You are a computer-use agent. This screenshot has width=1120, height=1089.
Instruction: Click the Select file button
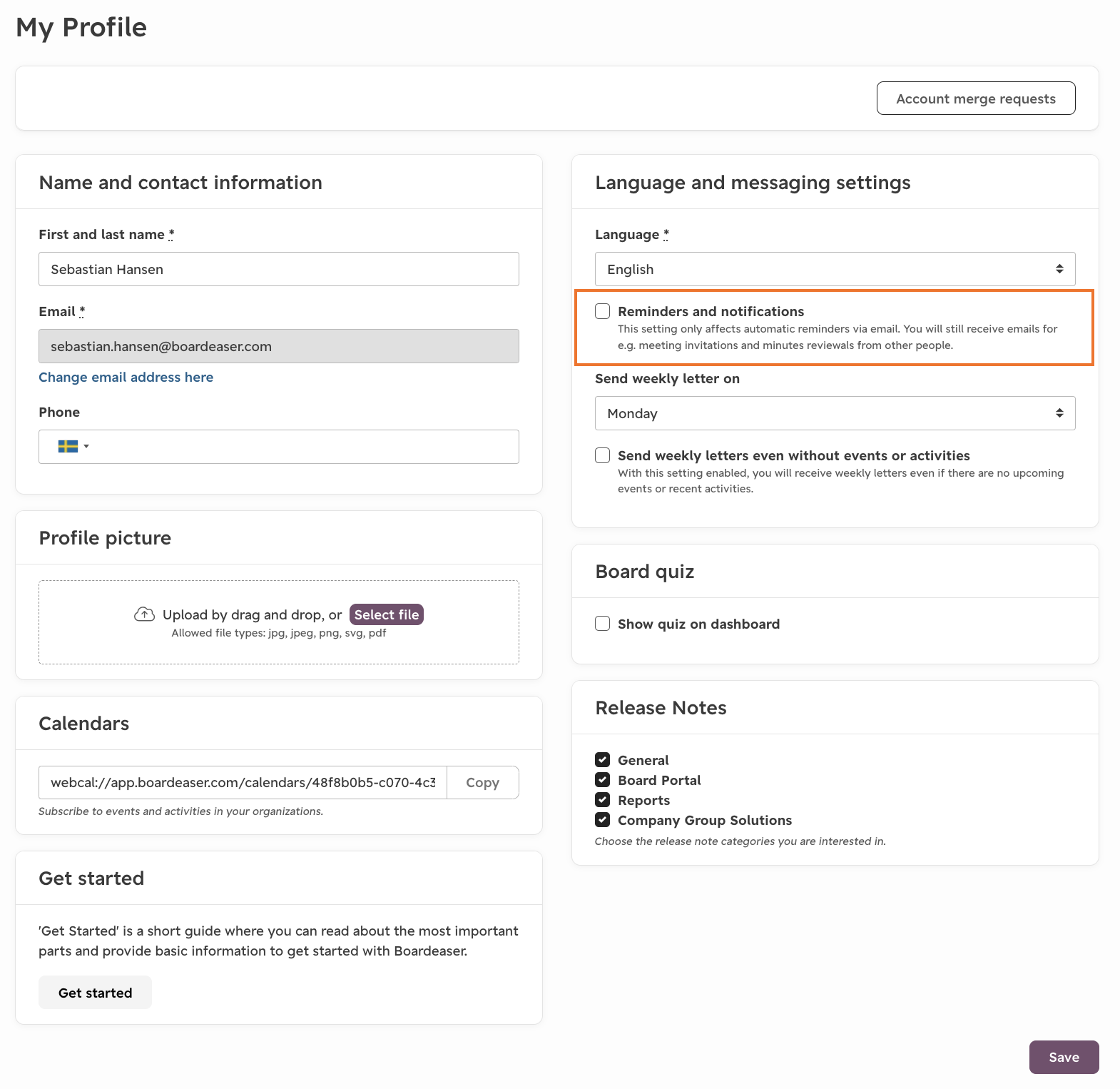(x=387, y=614)
